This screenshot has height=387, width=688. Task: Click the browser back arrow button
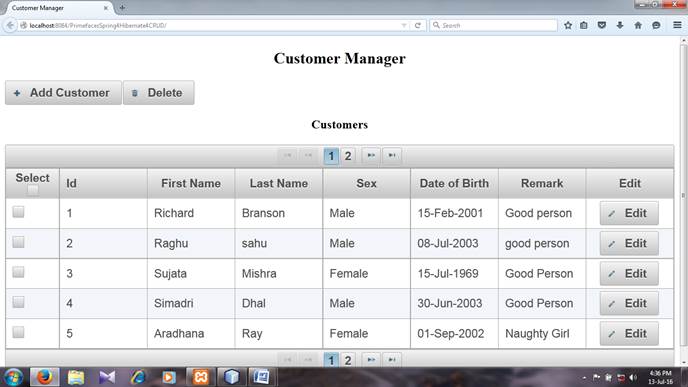tap(10, 25)
